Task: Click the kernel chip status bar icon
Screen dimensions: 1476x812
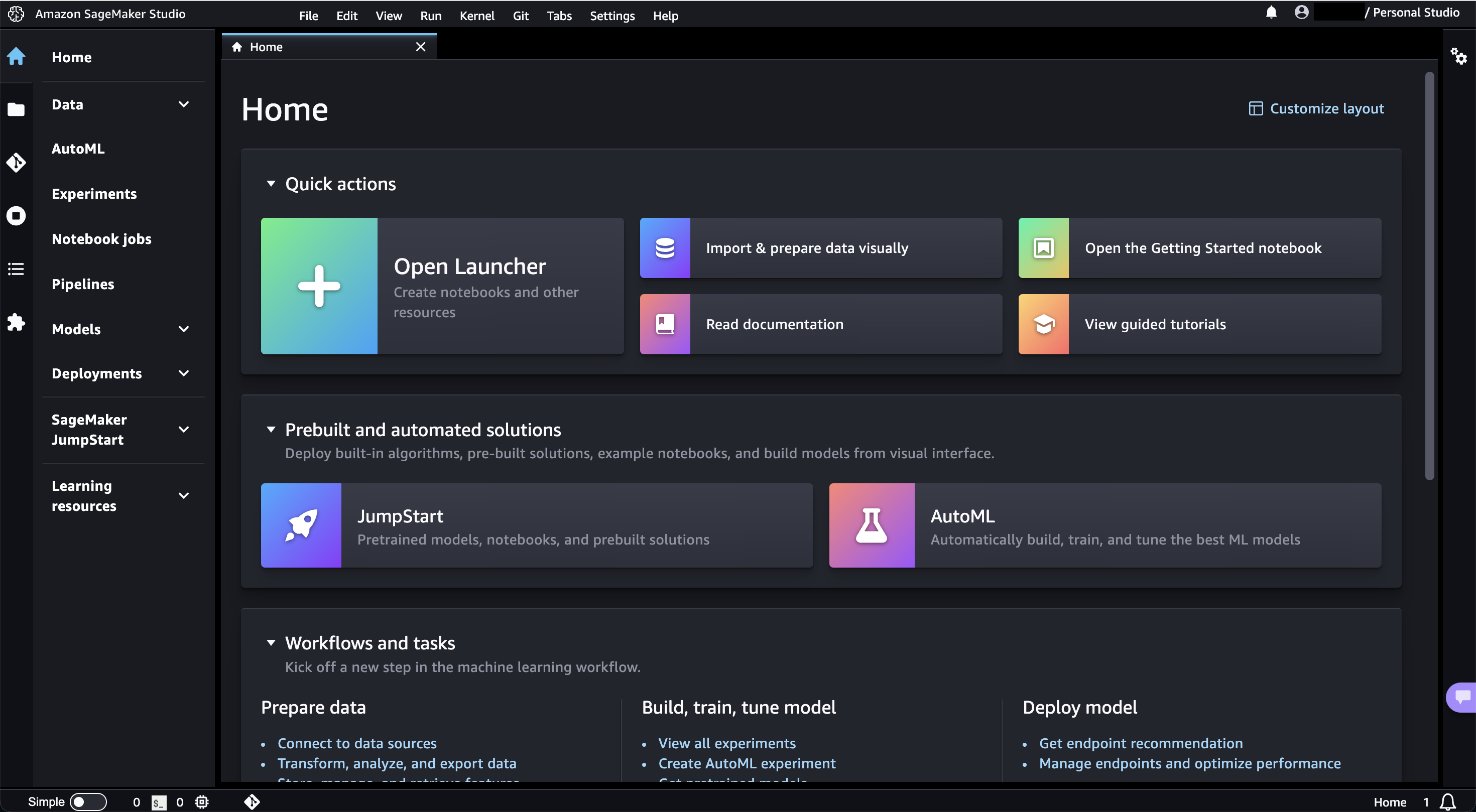Action: (x=202, y=802)
